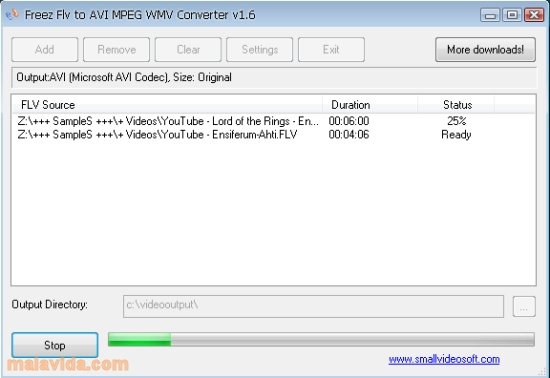Image resolution: width=550 pixels, height=378 pixels.
Task: Click the app icon in the title bar
Action: [12, 15]
